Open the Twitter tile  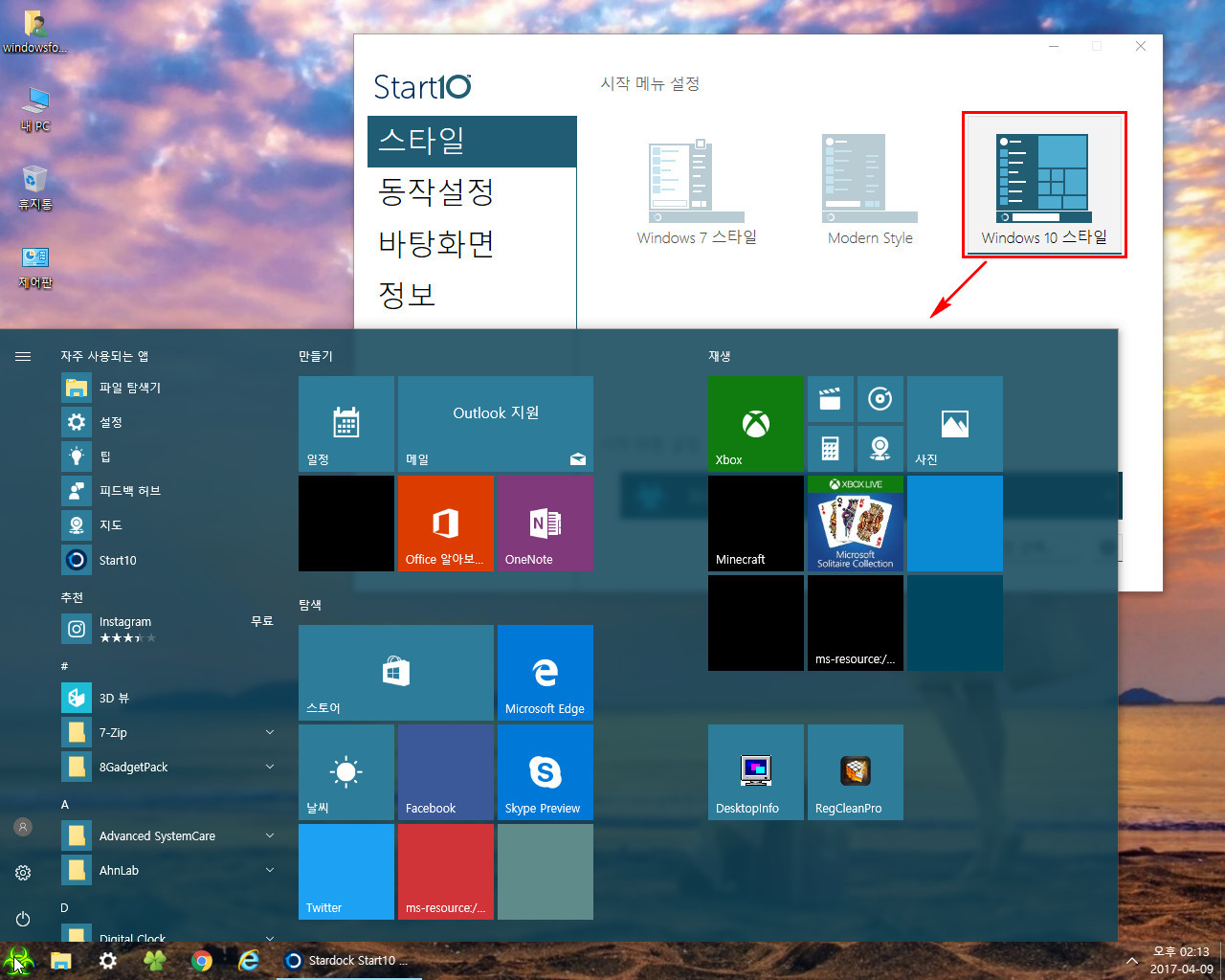345,871
